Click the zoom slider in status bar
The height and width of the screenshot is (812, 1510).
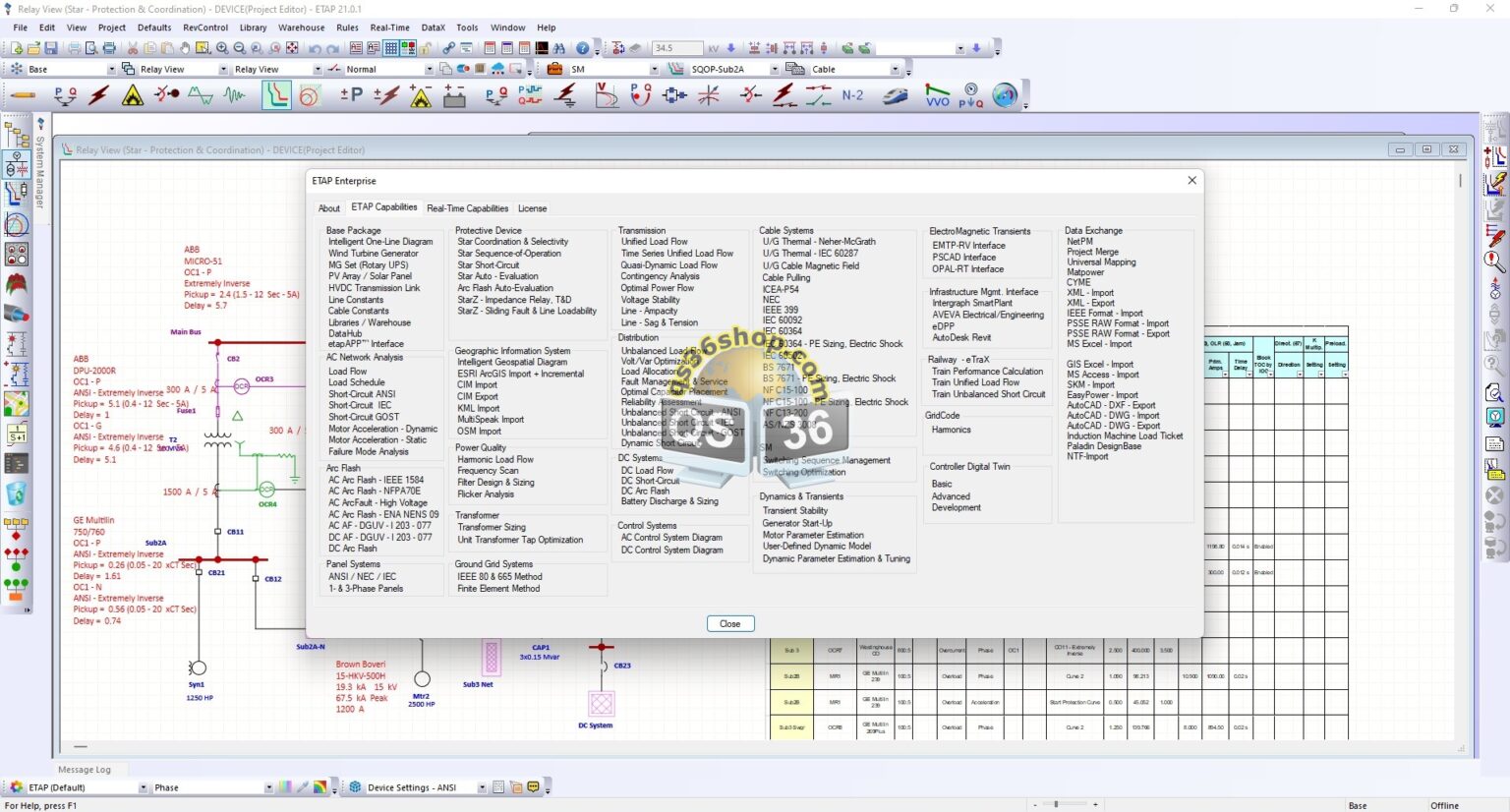[1057, 804]
